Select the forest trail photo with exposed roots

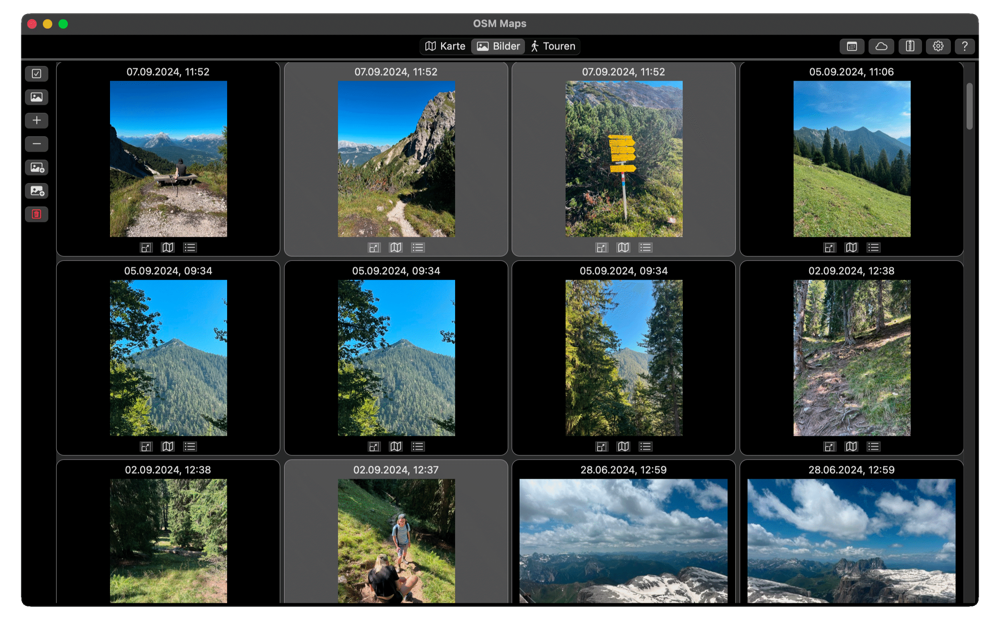(x=851, y=358)
